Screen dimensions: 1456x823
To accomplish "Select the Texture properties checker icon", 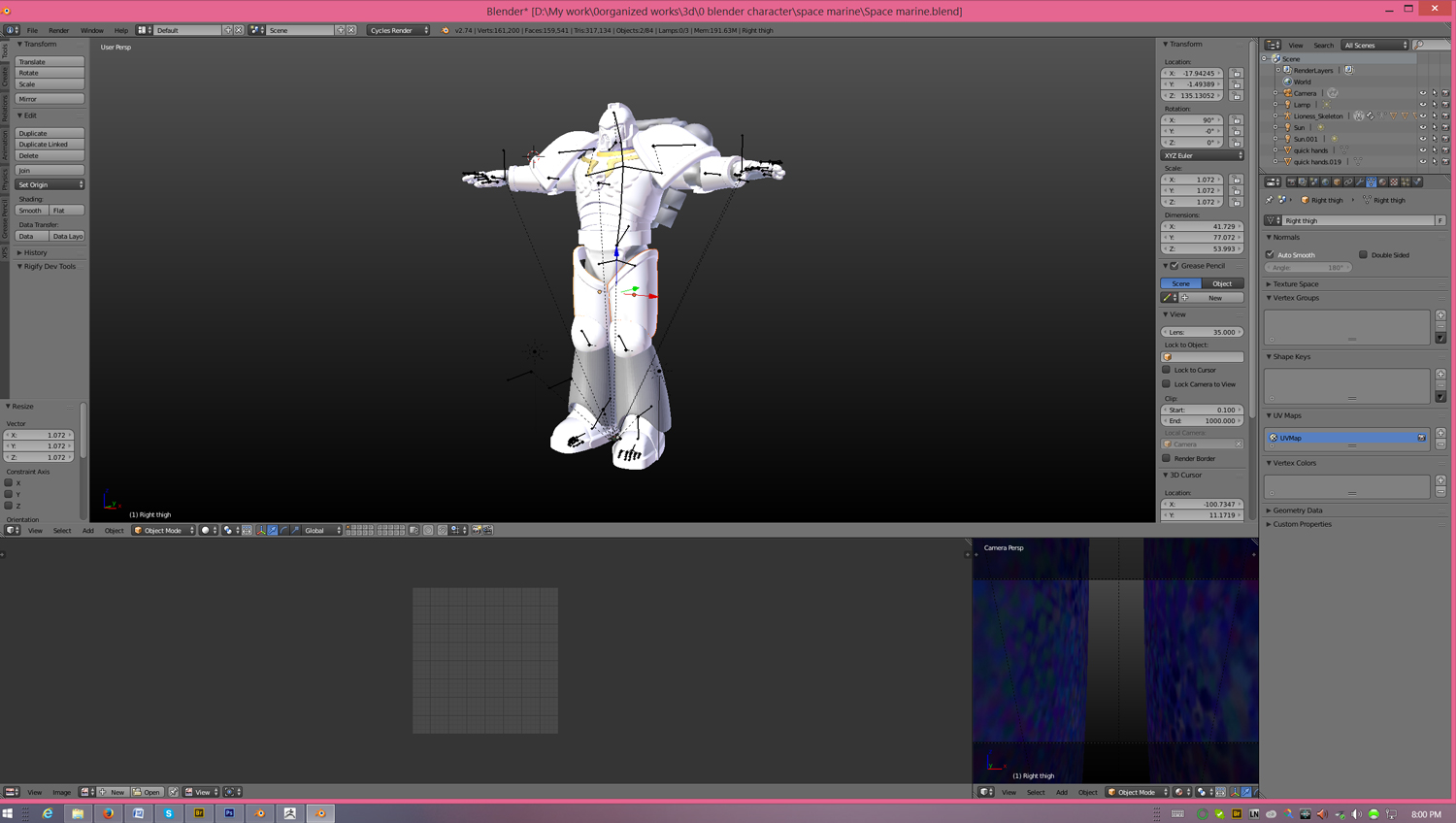I will tap(1395, 181).
